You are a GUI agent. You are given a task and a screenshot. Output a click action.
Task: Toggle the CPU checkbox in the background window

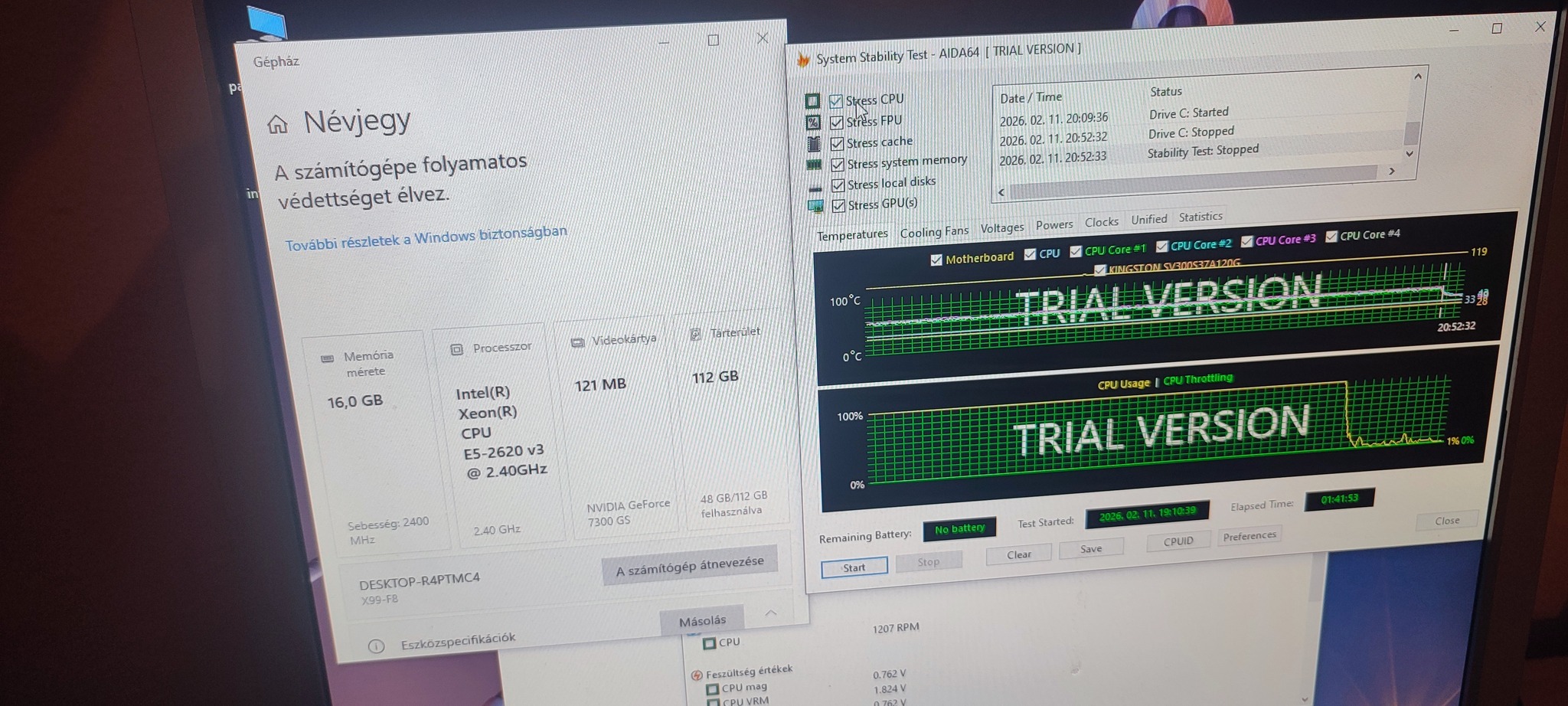[709, 643]
